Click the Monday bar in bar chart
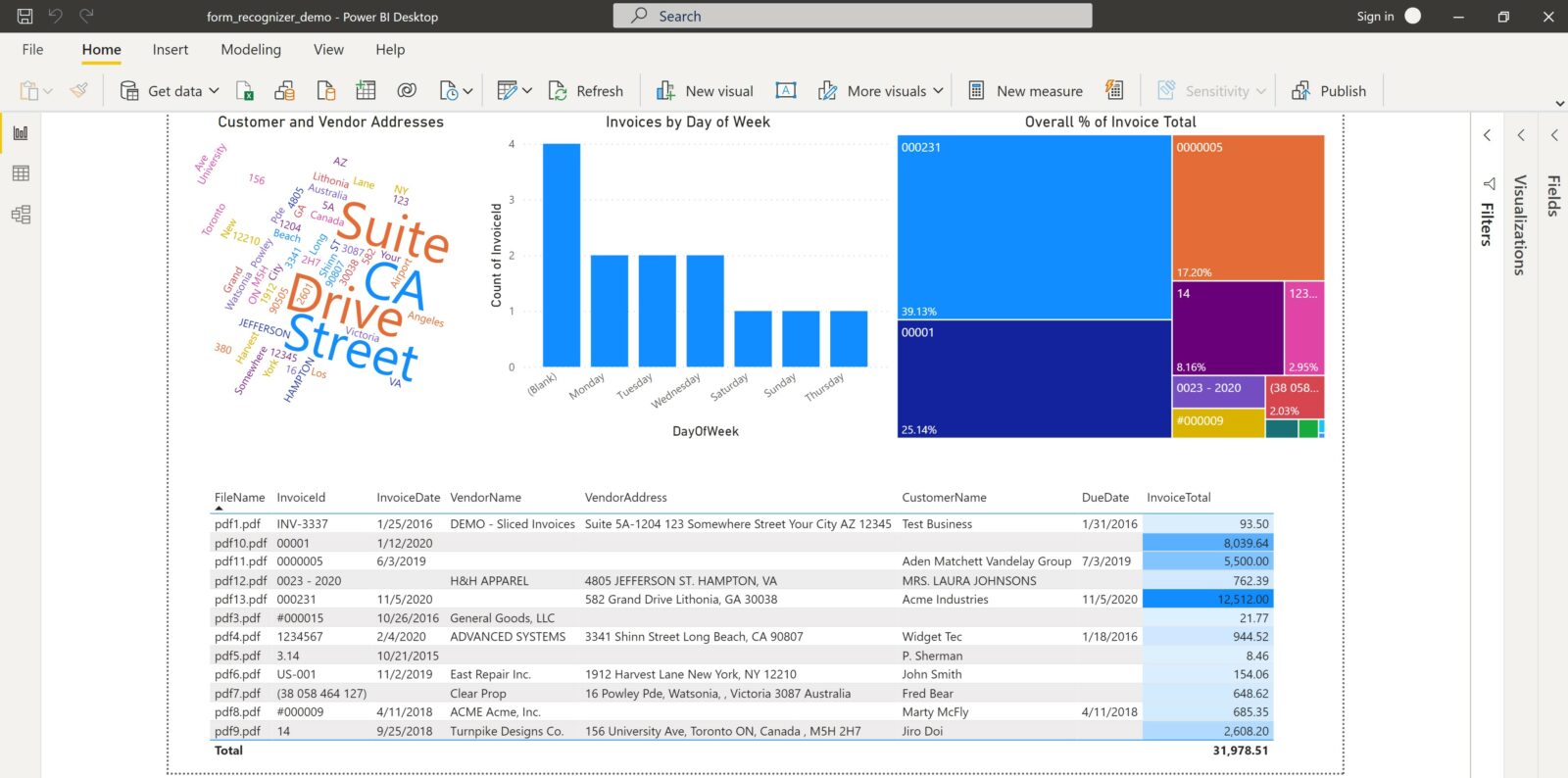Image resolution: width=1568 pixels, height=778 pixels. pyautogui.click(x=610, y=312)
